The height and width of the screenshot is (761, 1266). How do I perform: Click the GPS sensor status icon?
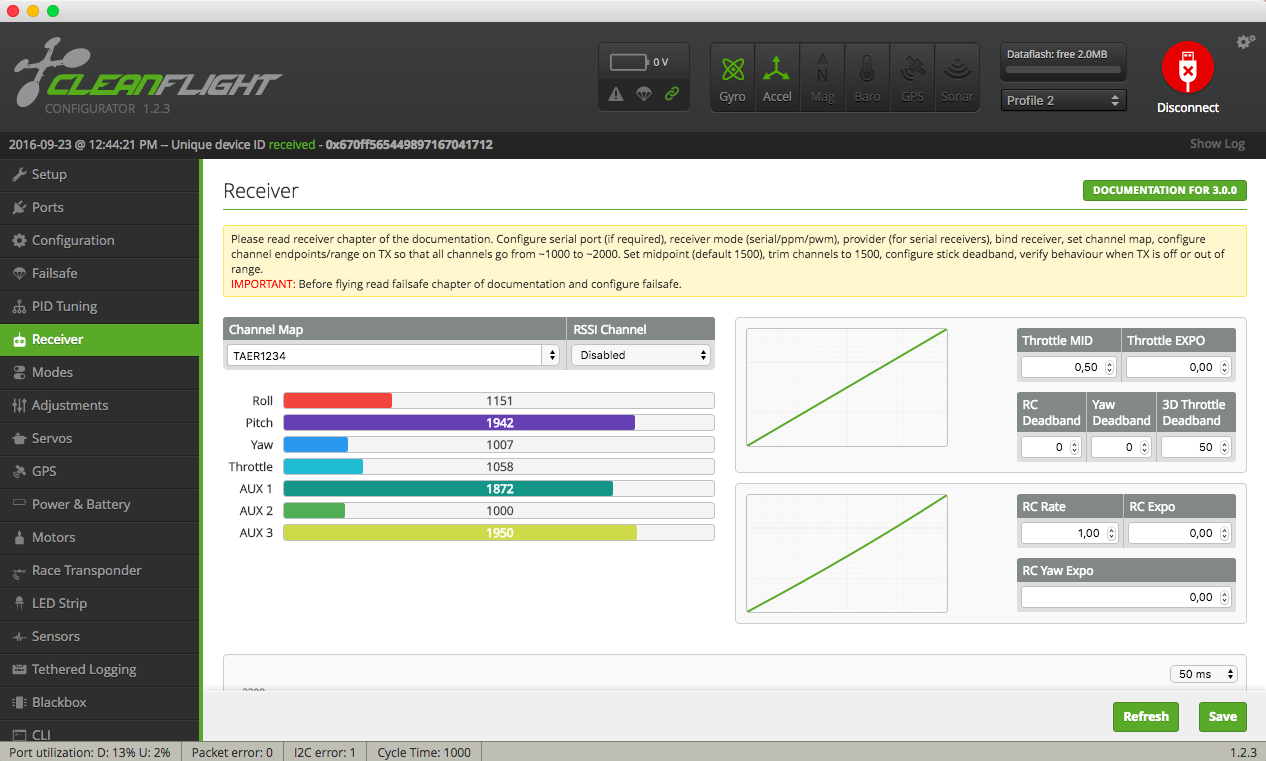[912, 77]
